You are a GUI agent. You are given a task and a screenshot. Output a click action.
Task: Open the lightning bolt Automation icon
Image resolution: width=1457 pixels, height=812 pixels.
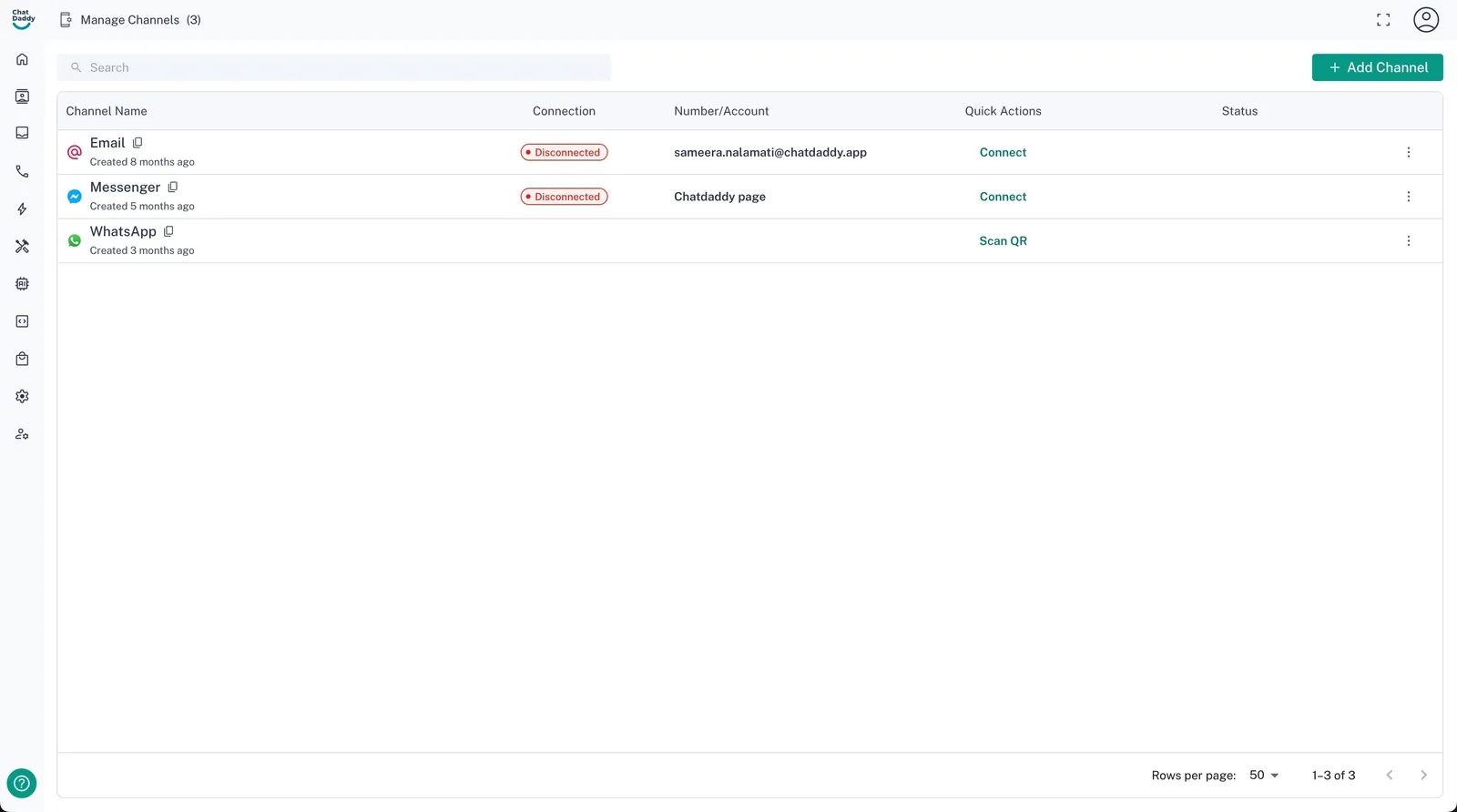(x=22, y=209)
